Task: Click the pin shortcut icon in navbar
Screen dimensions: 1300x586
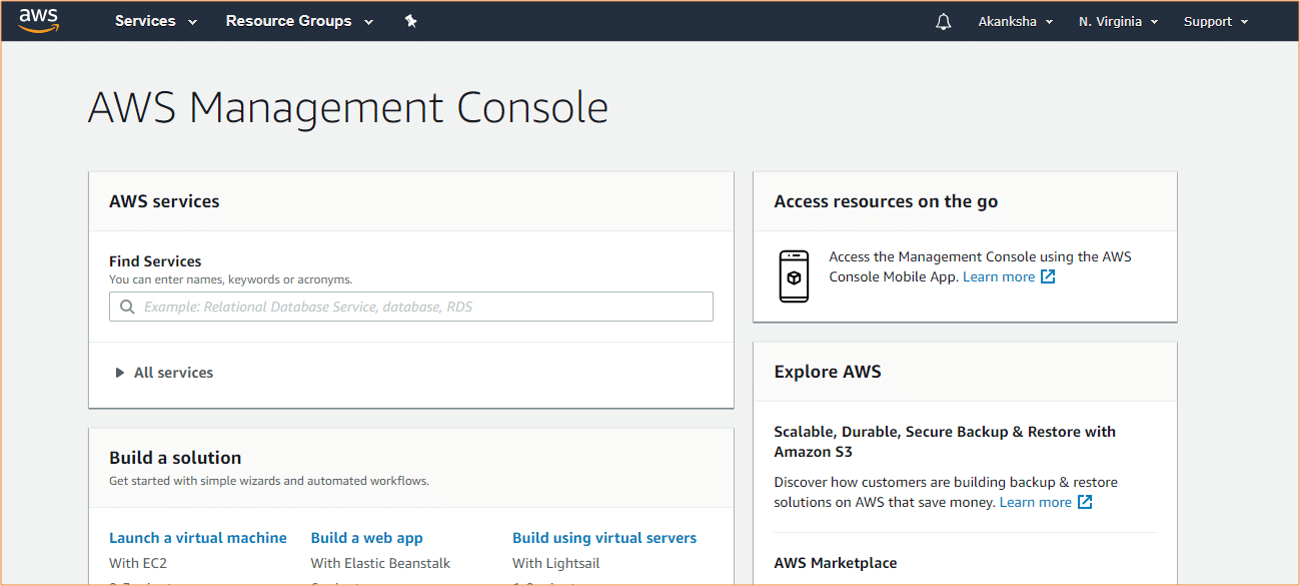Action: (x=410, y=21)
